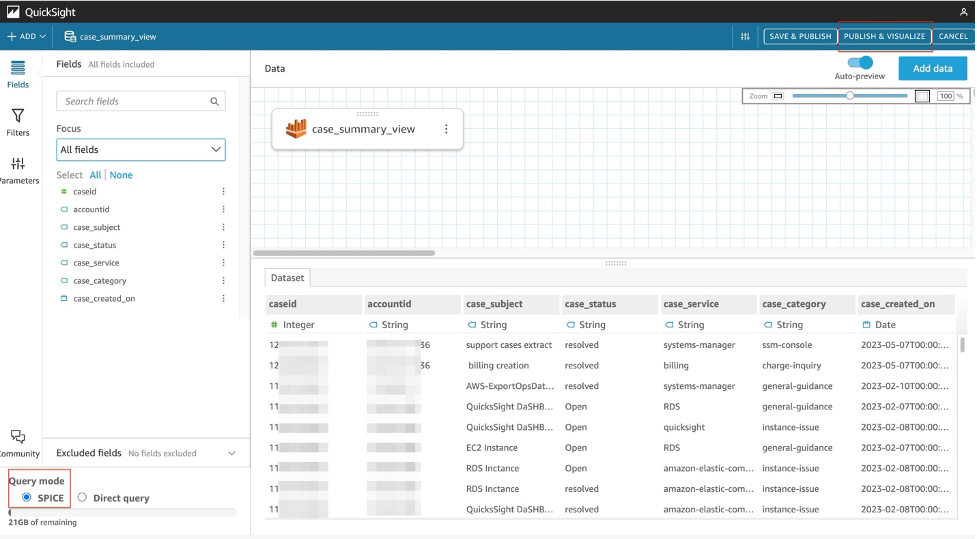Select the SPICE query mode

[26, 497]
